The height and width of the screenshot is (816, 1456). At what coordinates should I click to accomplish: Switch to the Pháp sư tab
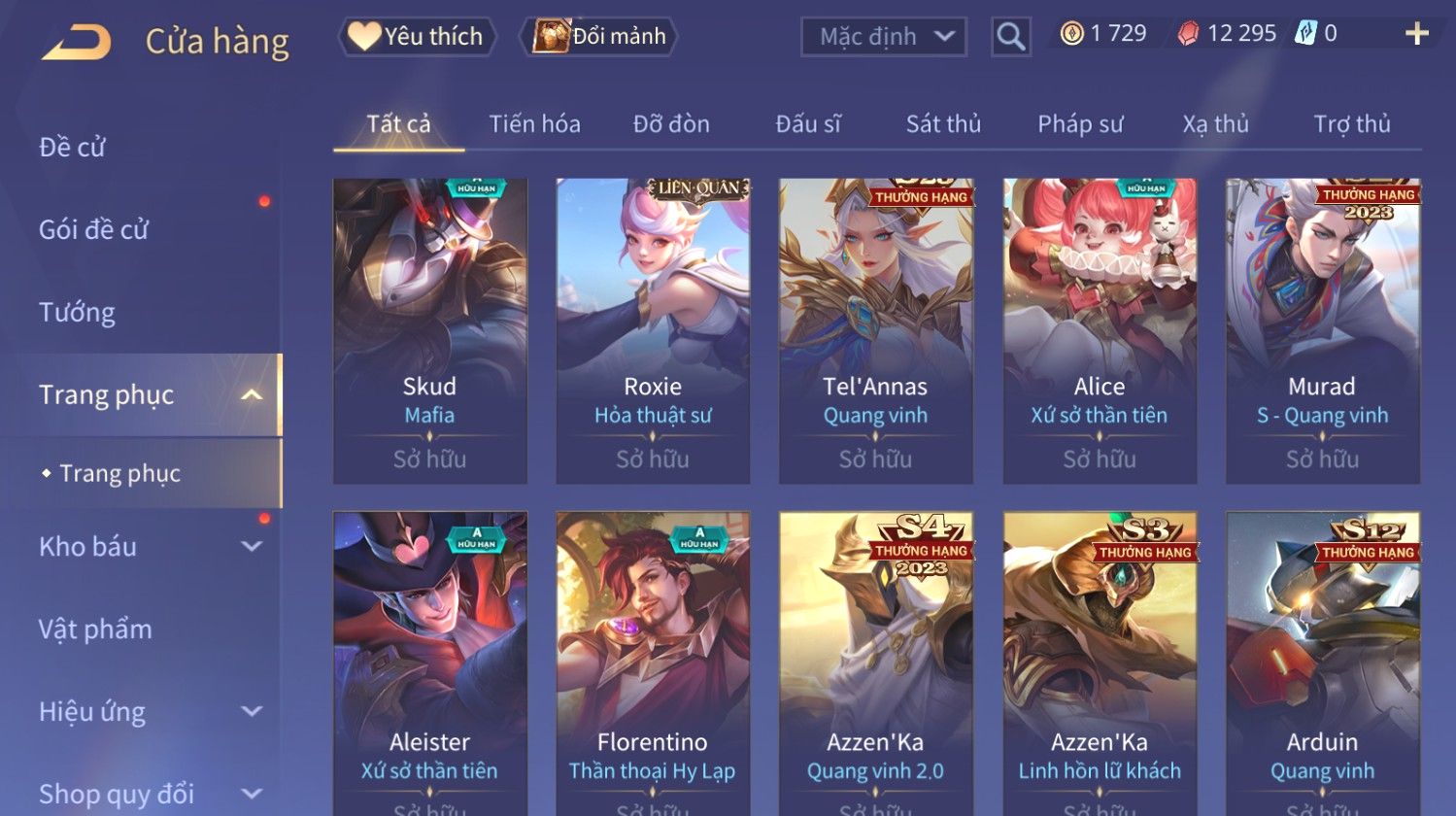(1080, 124)
